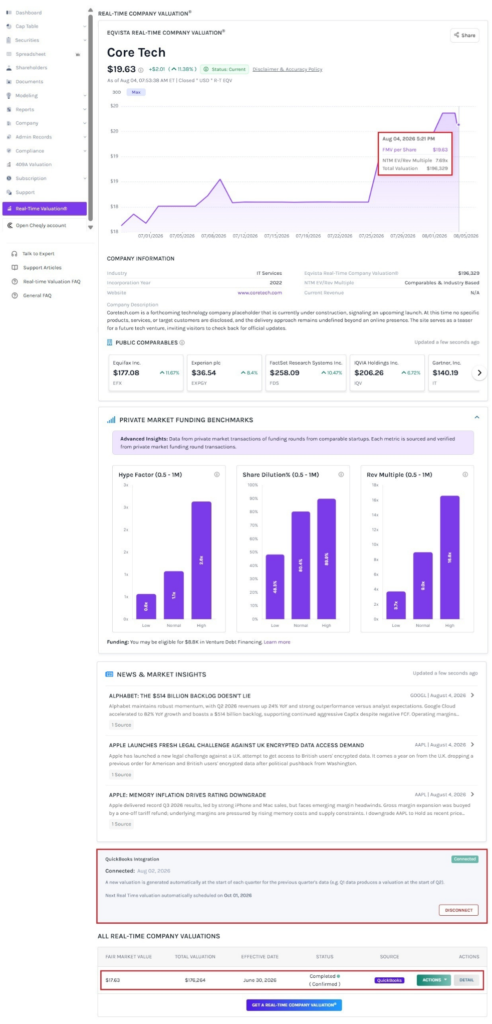
Task: Expand the Securities submenu chevron
Action: pyautogui.click(x=84, y=40)
